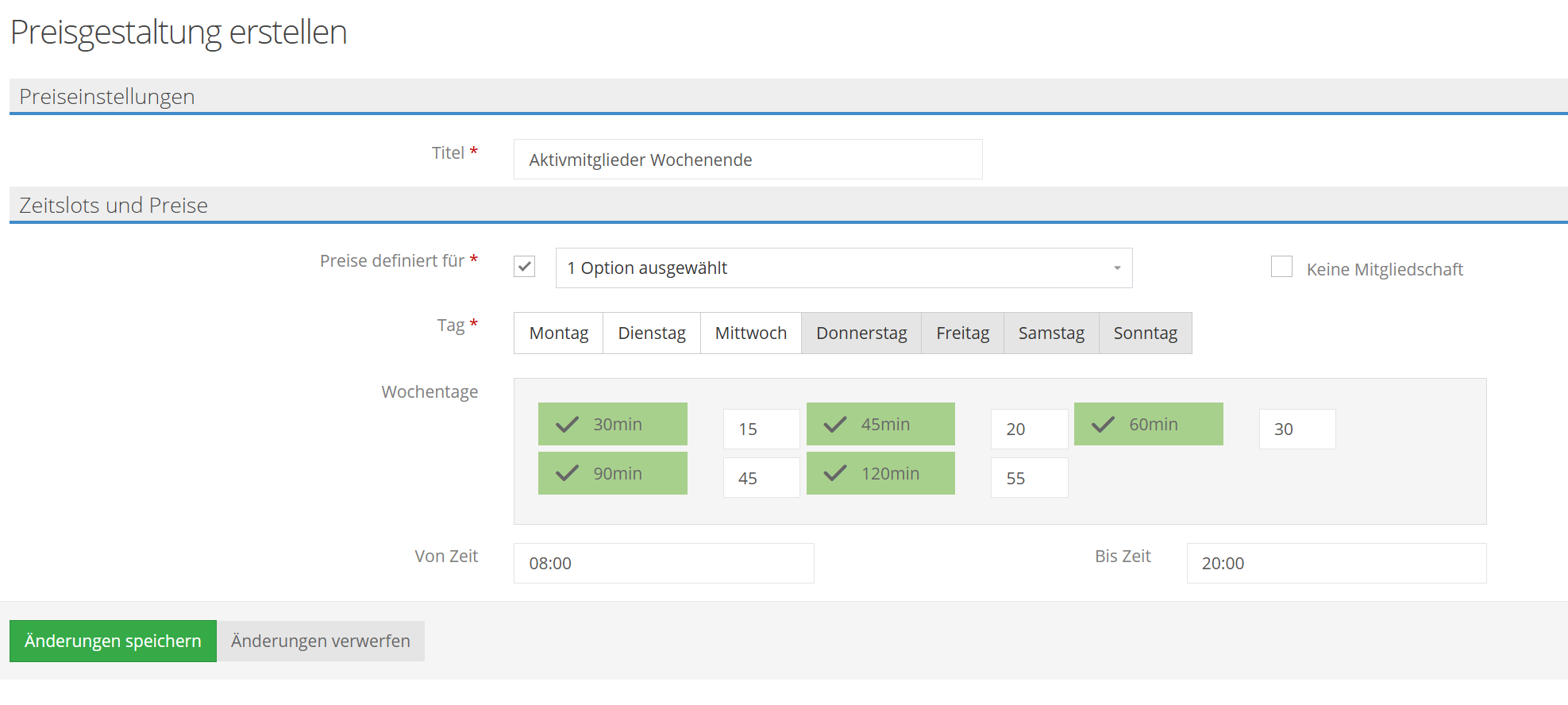
Task: Click the dropdown arrow for membership options
Action: (1116, 268)
